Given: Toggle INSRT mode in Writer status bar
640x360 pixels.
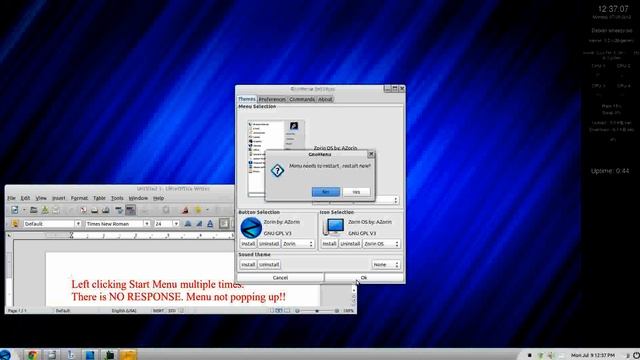Looking at the screenshot, I should (x=158, y=311).
